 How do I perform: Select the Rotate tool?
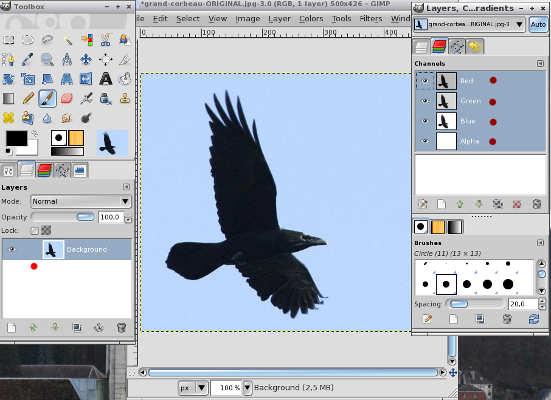click(8, 79)
